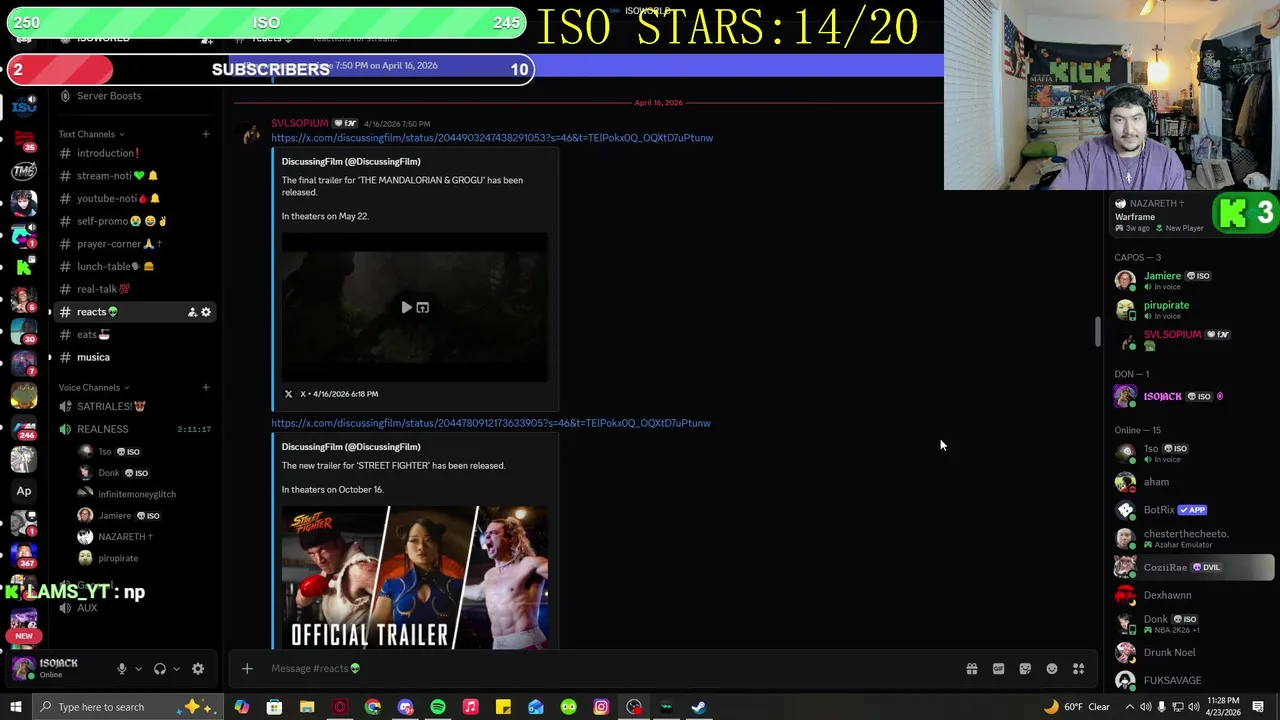Open the emoji picker

click(1052, 669)
